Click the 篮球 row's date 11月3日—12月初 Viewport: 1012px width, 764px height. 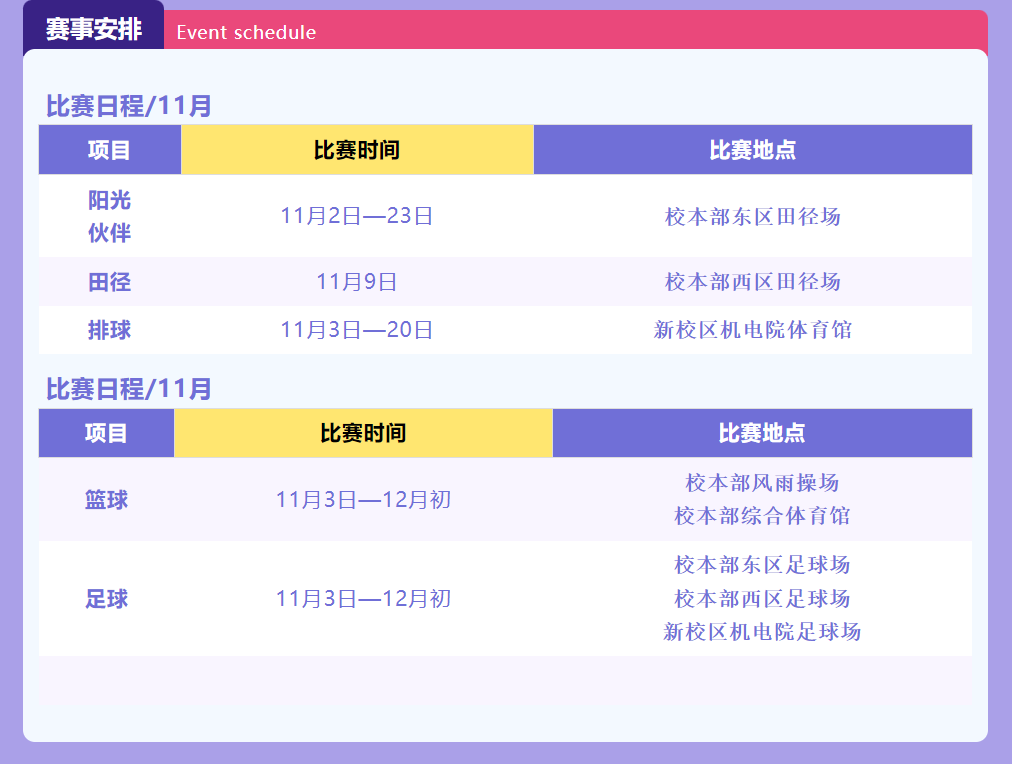coord(363,499)
